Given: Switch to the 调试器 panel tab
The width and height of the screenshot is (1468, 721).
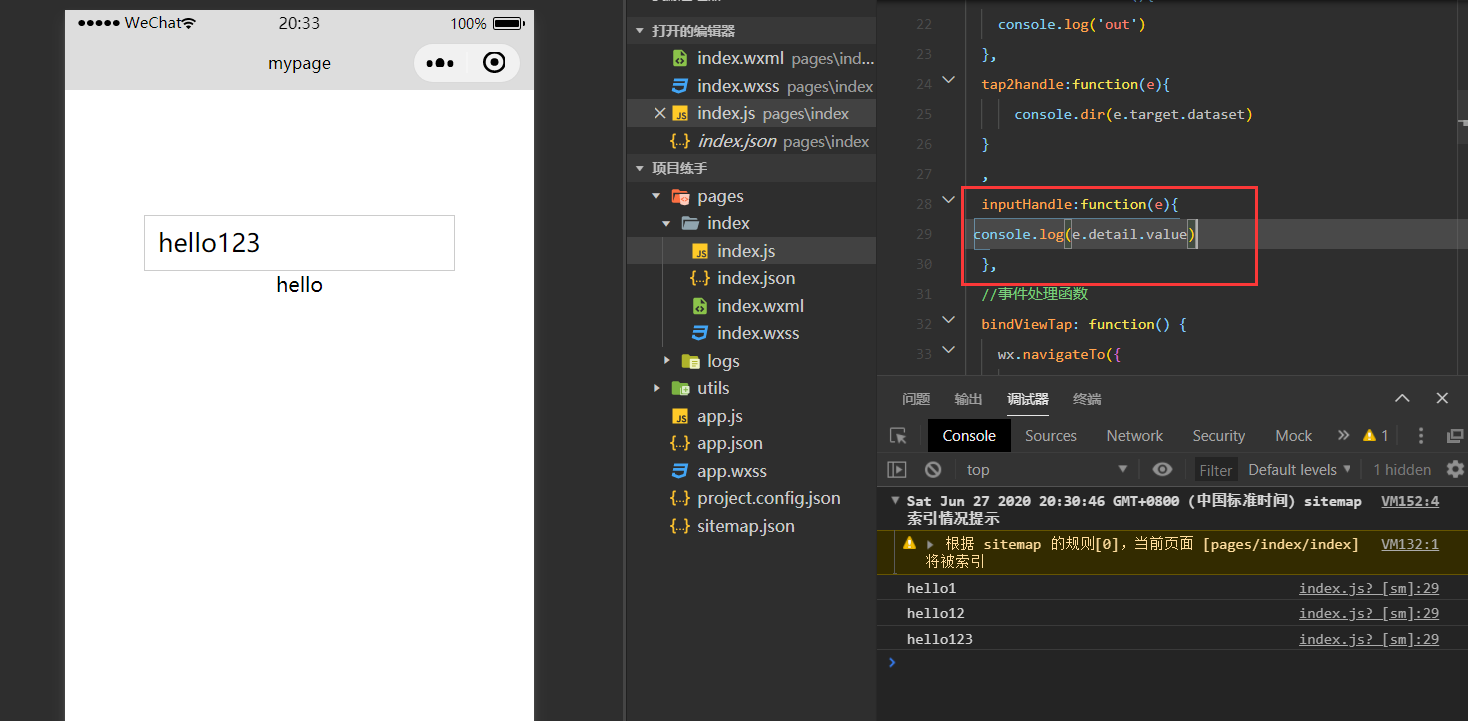Looking at the screenshot, I should pos(1028,399).
